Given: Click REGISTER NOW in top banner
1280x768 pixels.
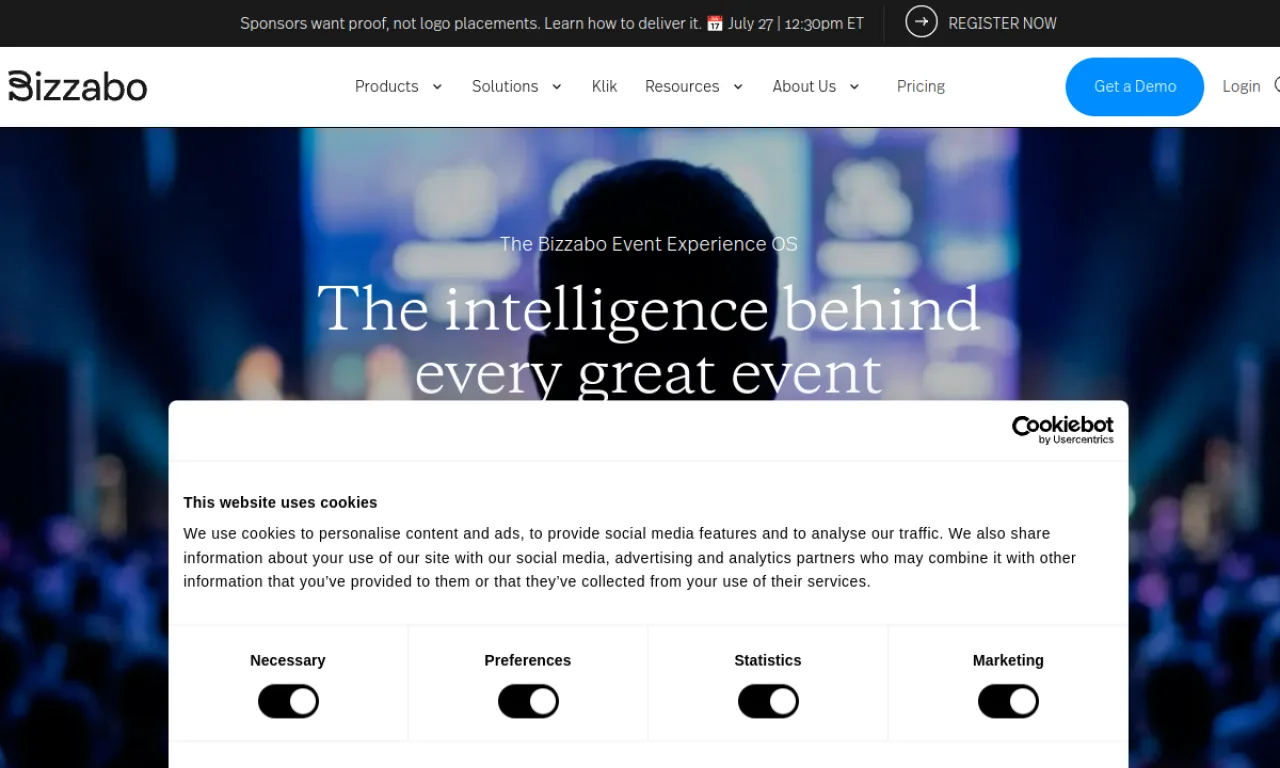Looking at the screenshot, I should pos(1002,23).
